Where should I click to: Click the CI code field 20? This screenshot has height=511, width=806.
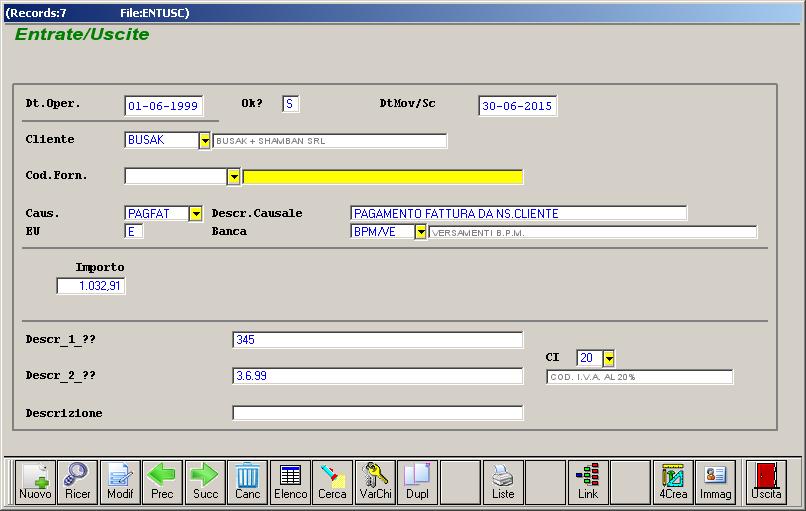590,358
